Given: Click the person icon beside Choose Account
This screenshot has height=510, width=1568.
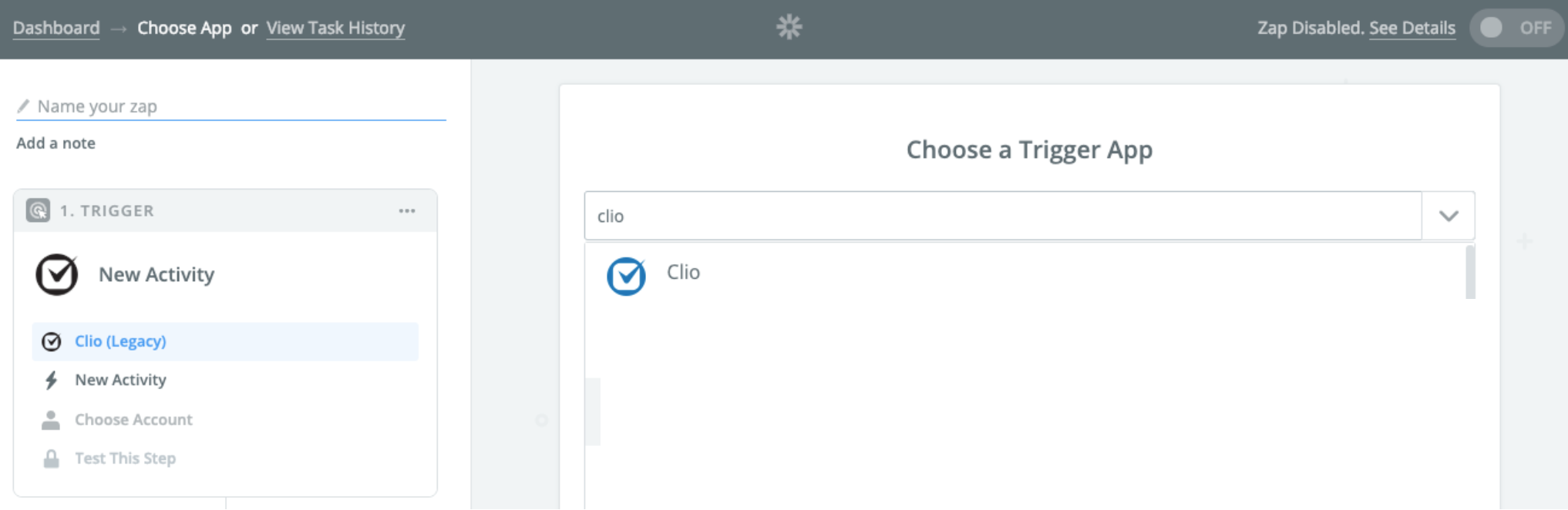Looking at the screenshot, I should click(x=51, y=420).
